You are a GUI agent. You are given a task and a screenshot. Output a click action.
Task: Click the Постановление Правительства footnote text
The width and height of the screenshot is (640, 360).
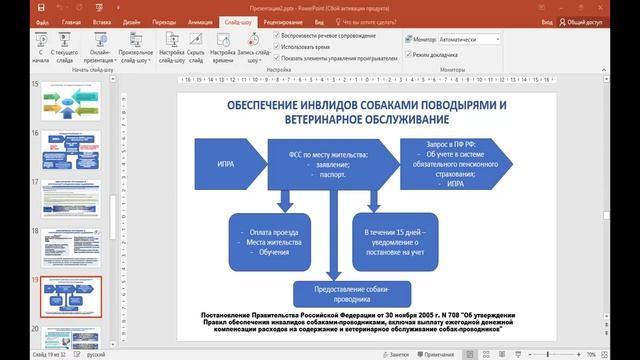pyautogui.click(x=358, y=322)
